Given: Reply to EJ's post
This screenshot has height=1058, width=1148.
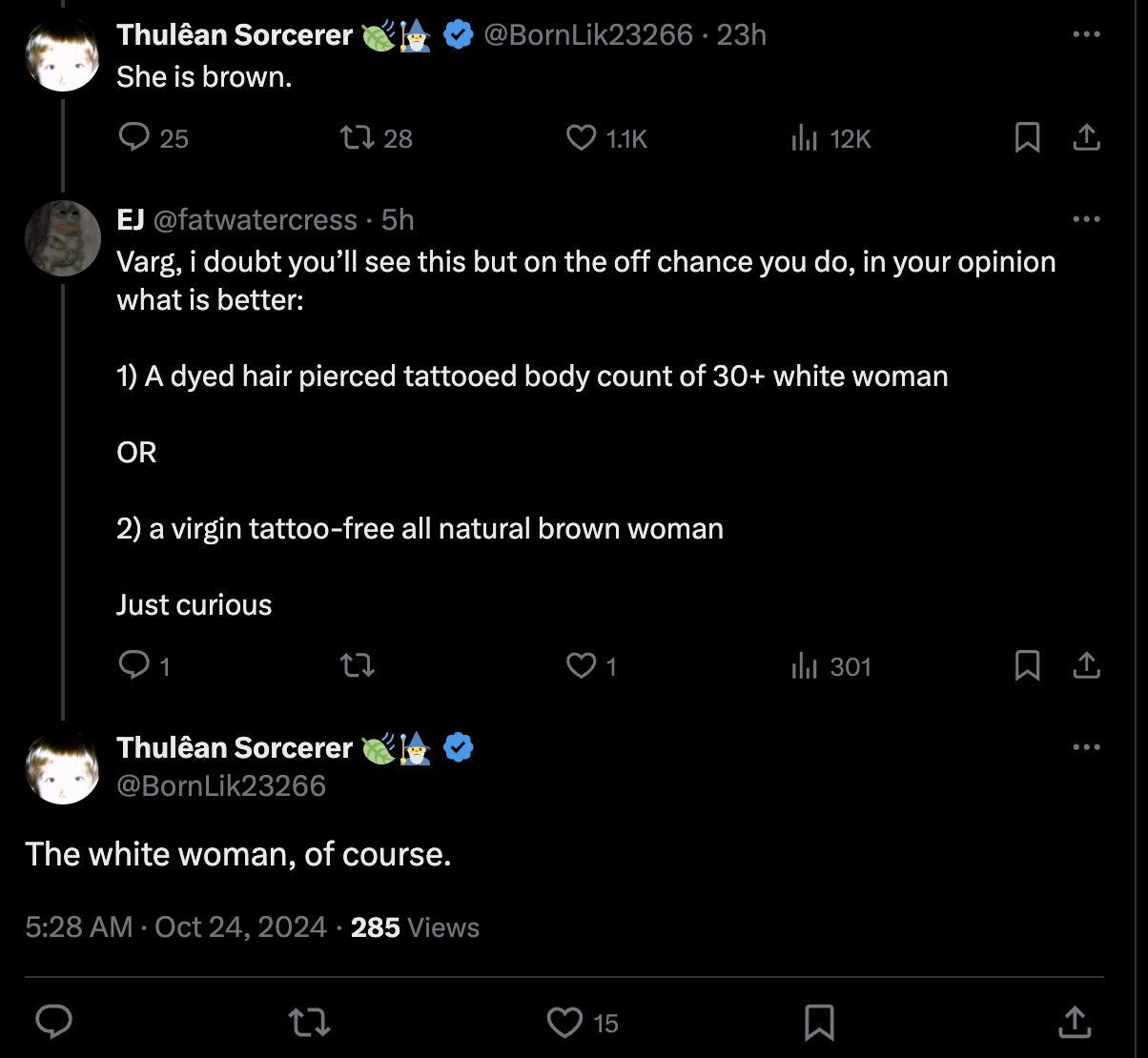Looking at the screenshot, I should (133, 666).
